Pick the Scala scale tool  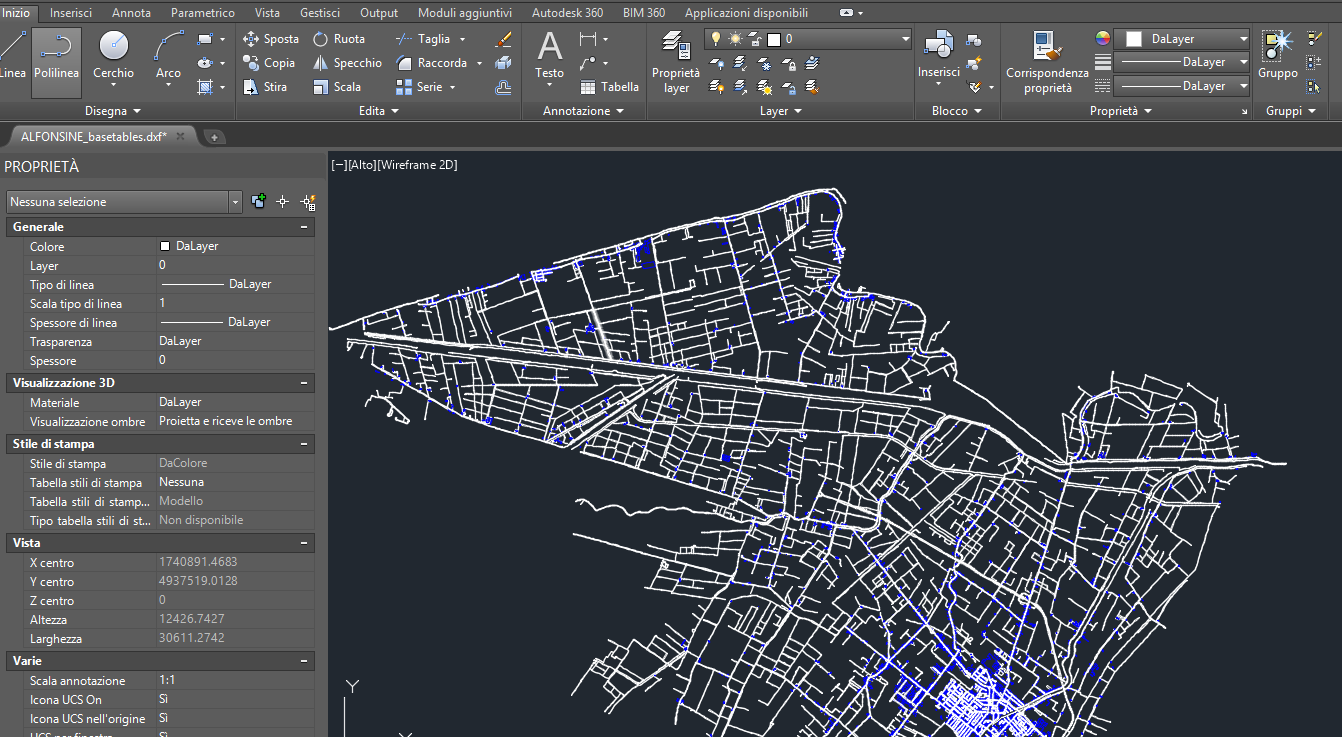(337, 87)
